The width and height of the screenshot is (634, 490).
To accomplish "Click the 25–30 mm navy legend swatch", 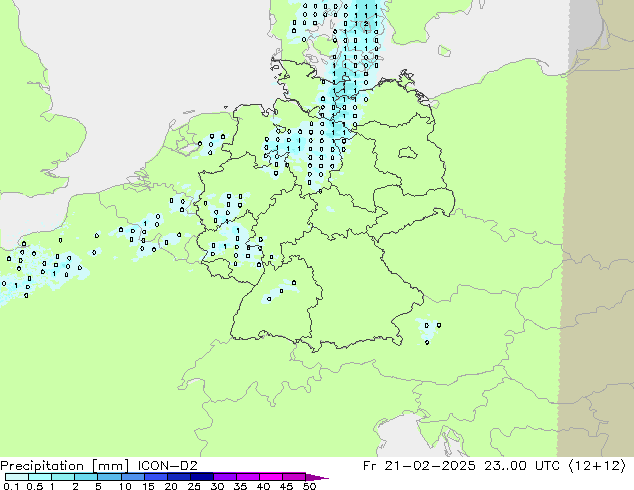I will tap(201, 477).
